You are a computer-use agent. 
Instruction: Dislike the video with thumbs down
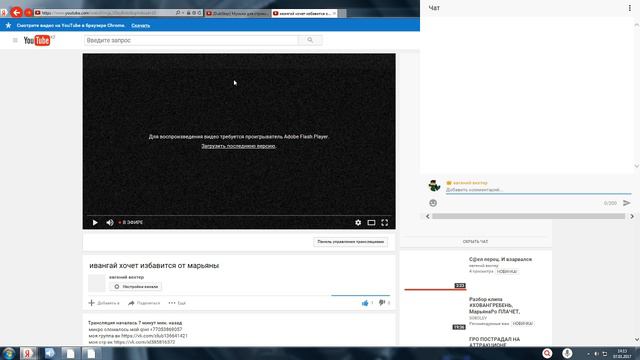tap(382, 303)
